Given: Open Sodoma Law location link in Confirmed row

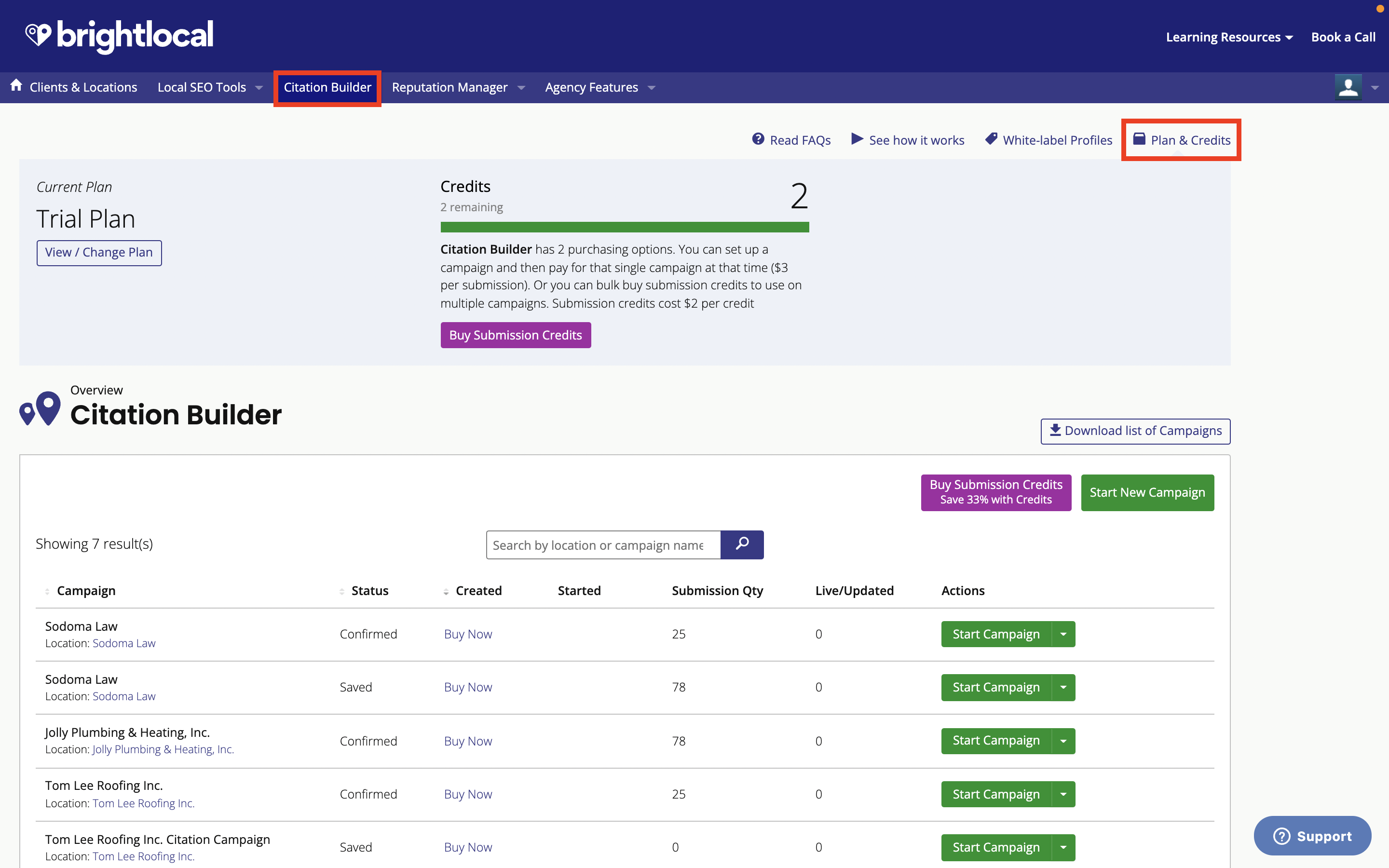Looking at the screenshot, I should coord(124,643).
